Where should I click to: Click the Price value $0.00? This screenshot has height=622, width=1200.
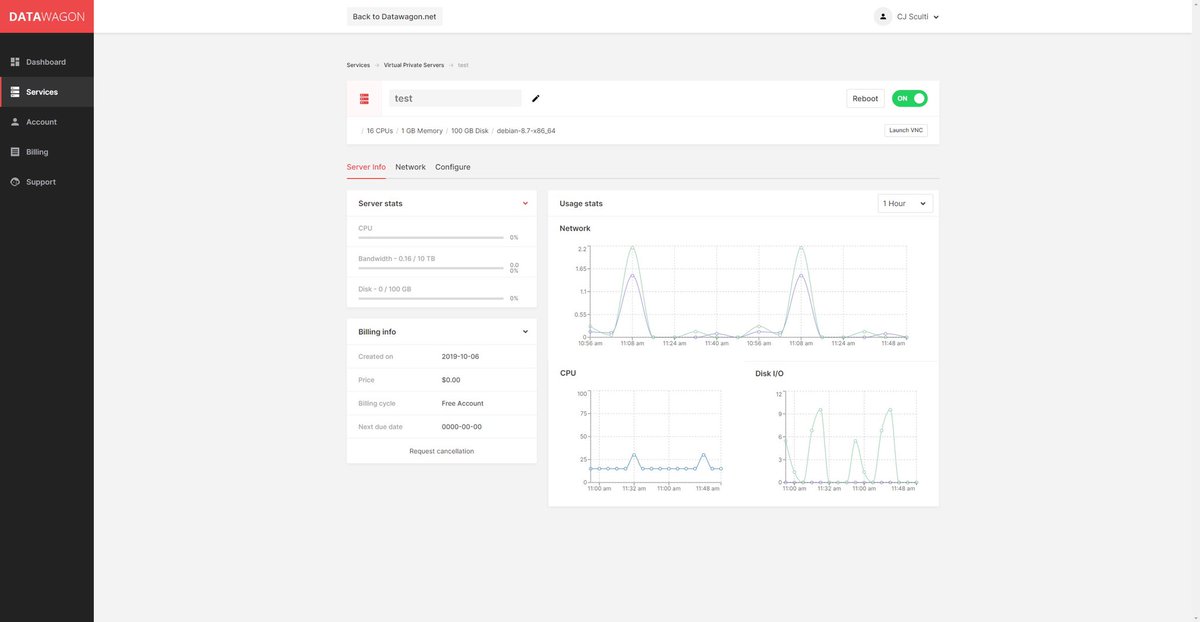click(x=451, y=380)
